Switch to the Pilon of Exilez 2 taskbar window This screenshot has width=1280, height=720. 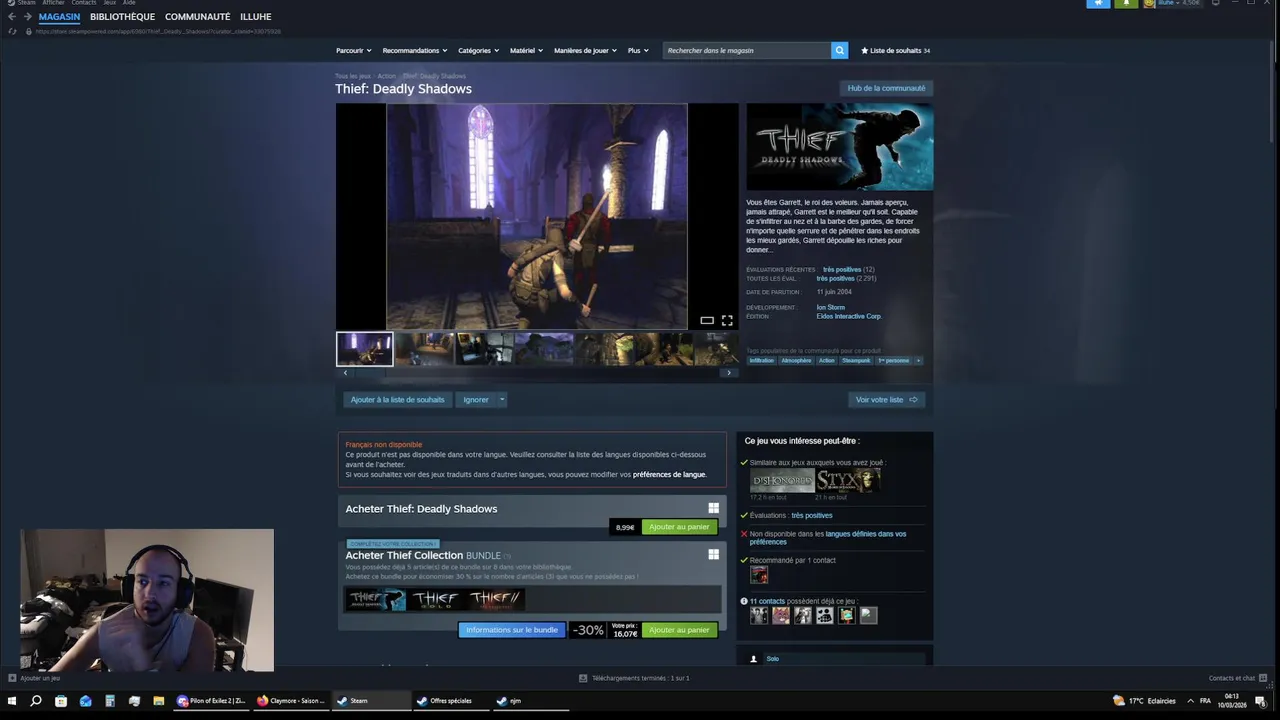click(x=212, y=701)
